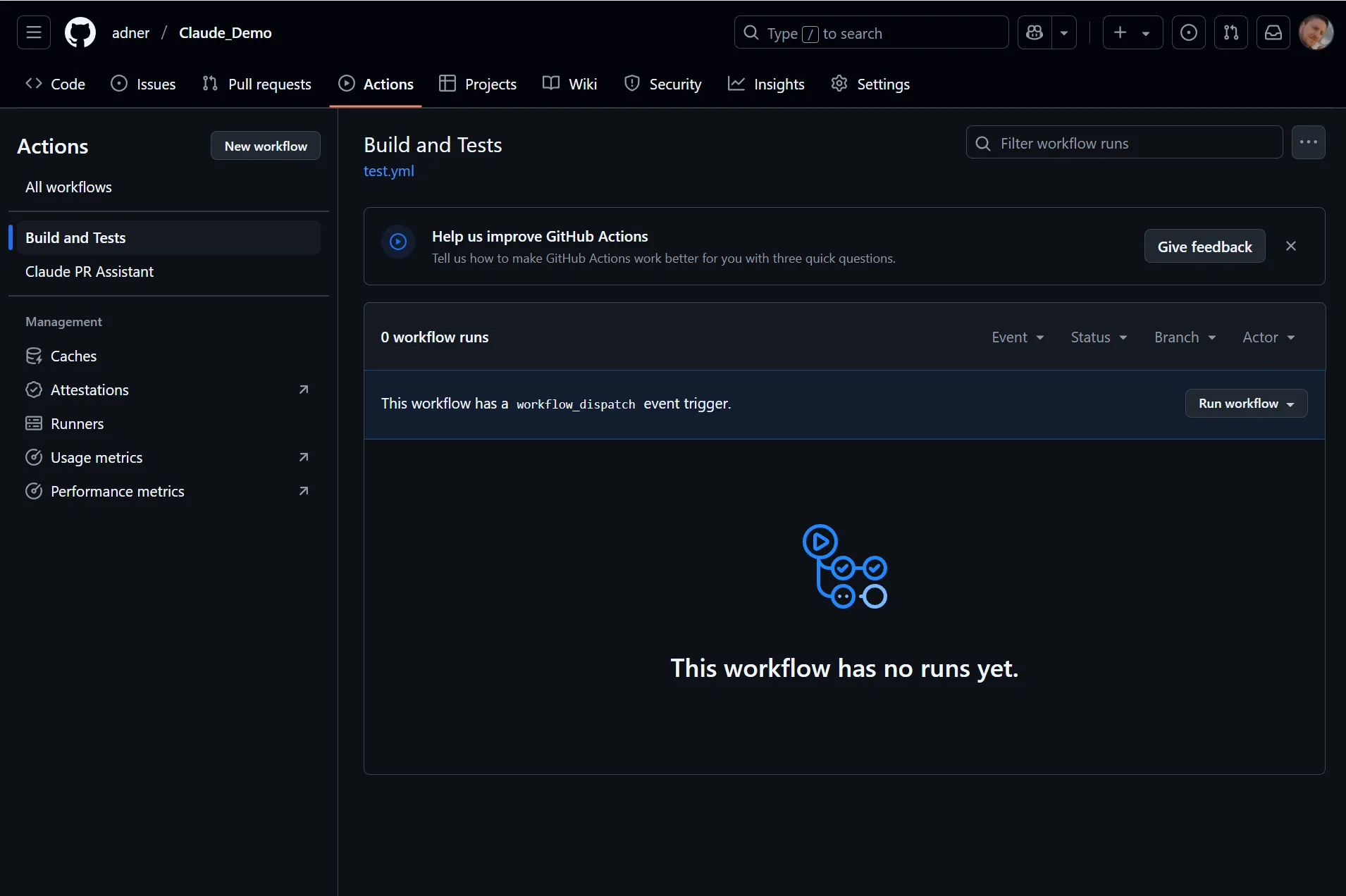
Task: Open Claude_Demo repository link
Action: 226,32
